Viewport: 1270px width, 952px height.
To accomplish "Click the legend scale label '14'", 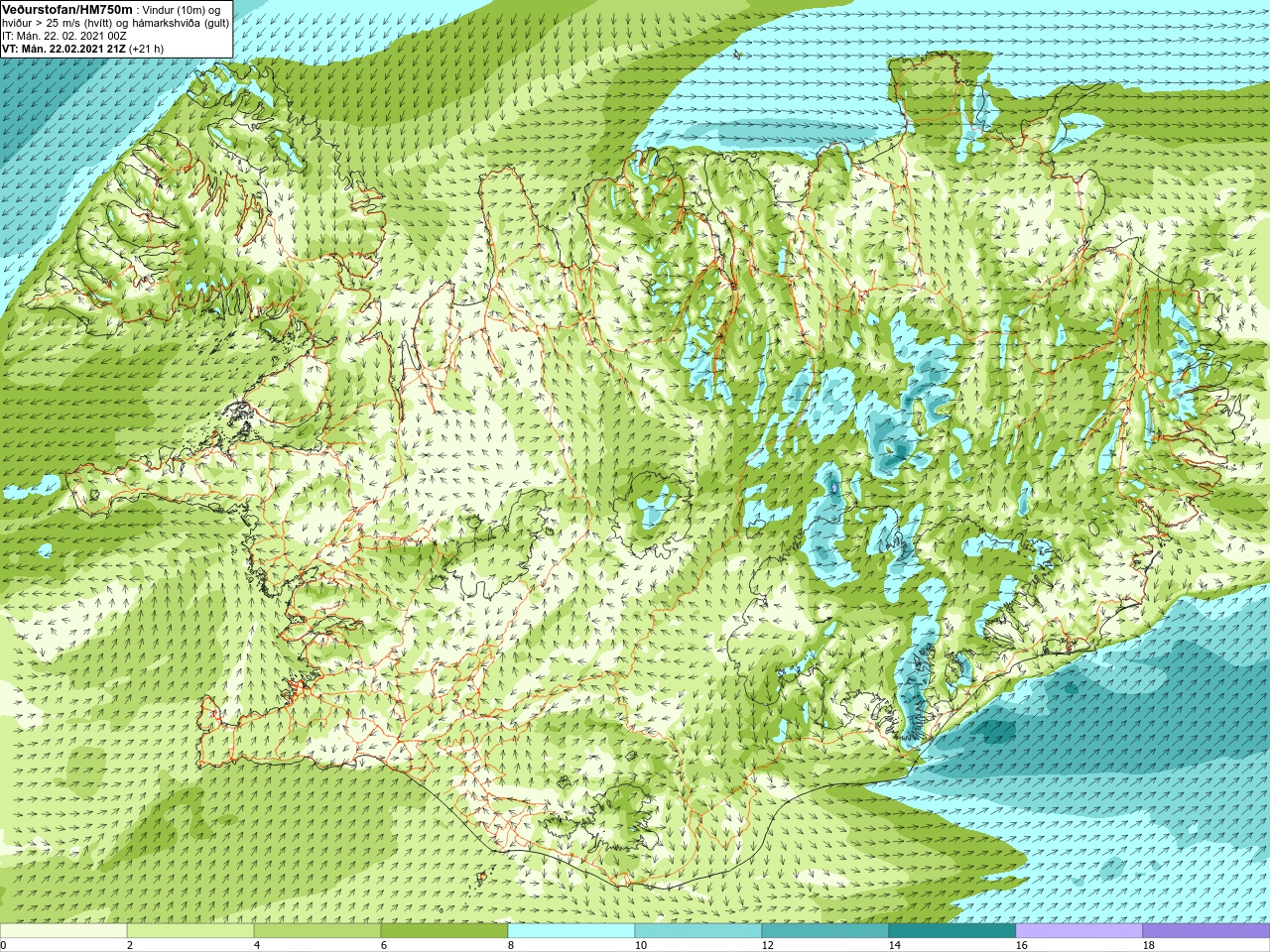I will pyautogui.click(x=894, y=945).
